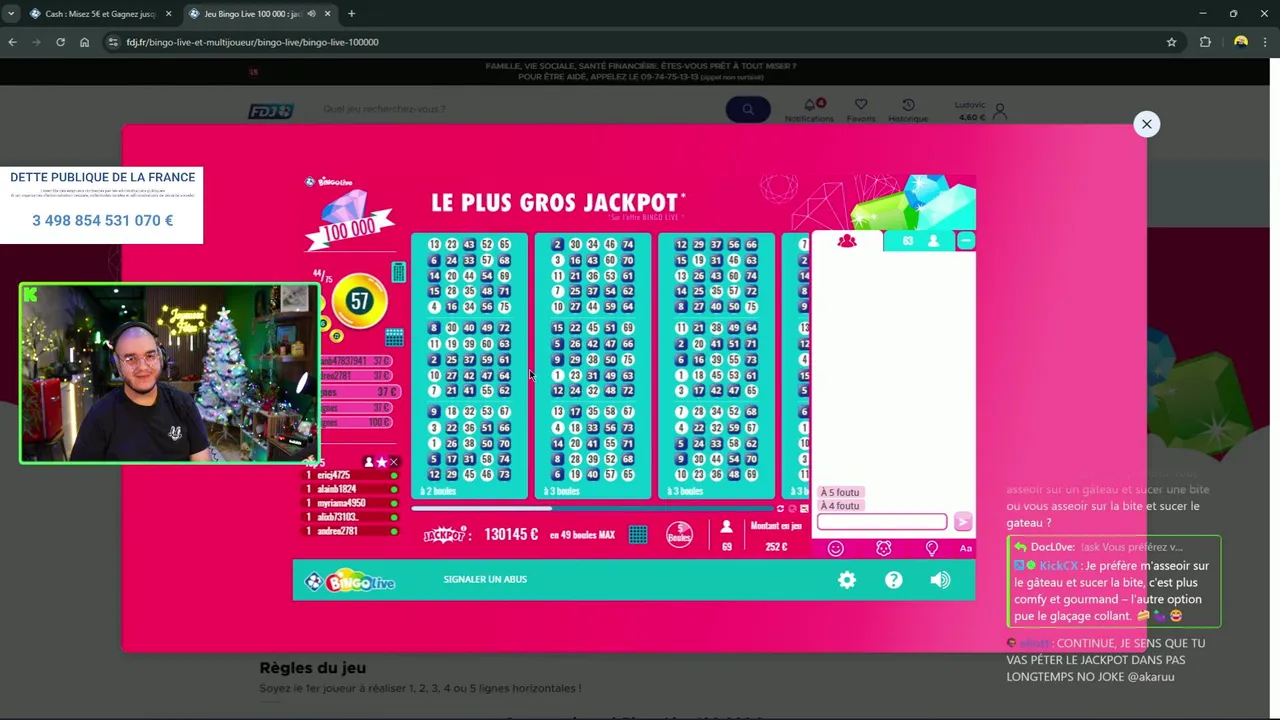
Task: Open the bear sticker picker in chat
Action: 883,548
